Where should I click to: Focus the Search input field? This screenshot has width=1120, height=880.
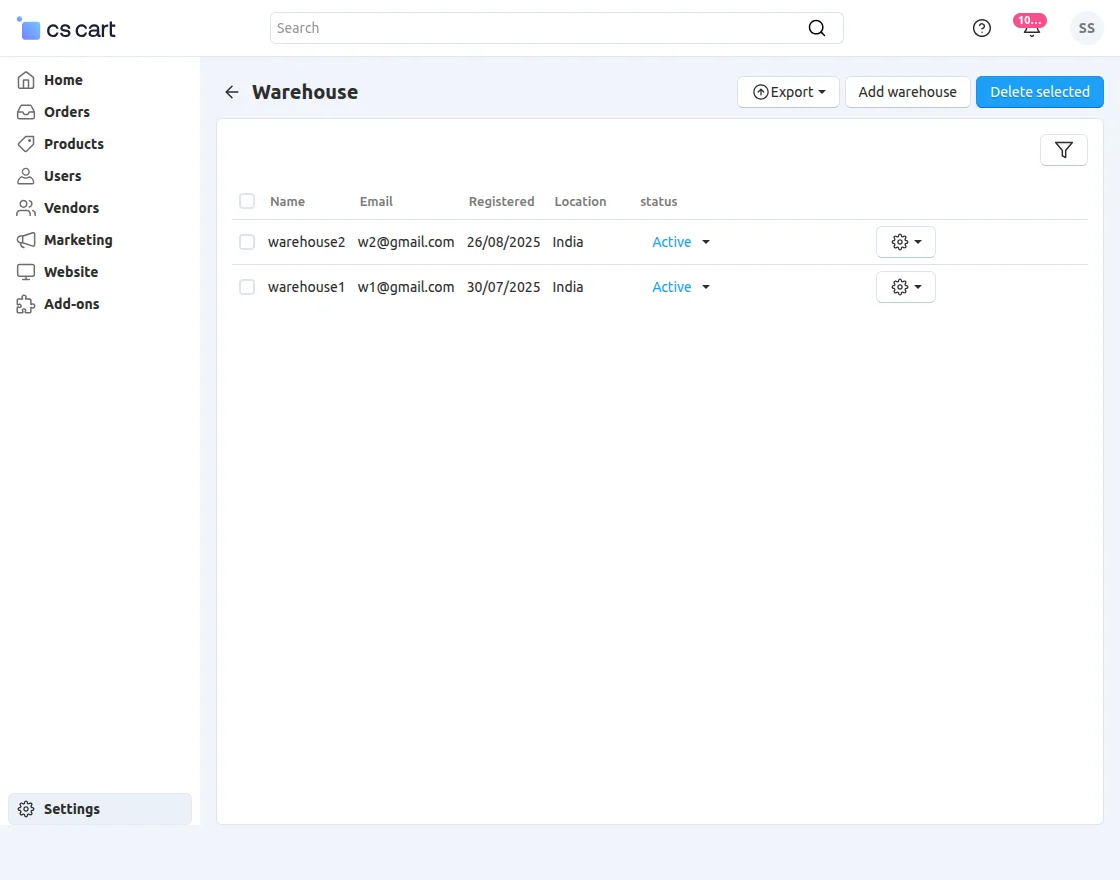coord(540,28)
